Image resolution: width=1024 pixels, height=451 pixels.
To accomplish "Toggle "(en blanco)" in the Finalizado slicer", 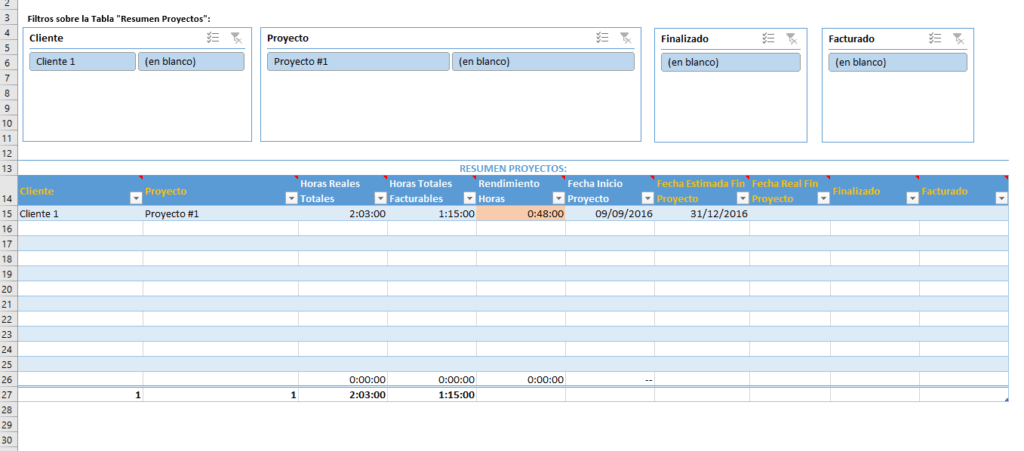I will click(x=730, y=63).
